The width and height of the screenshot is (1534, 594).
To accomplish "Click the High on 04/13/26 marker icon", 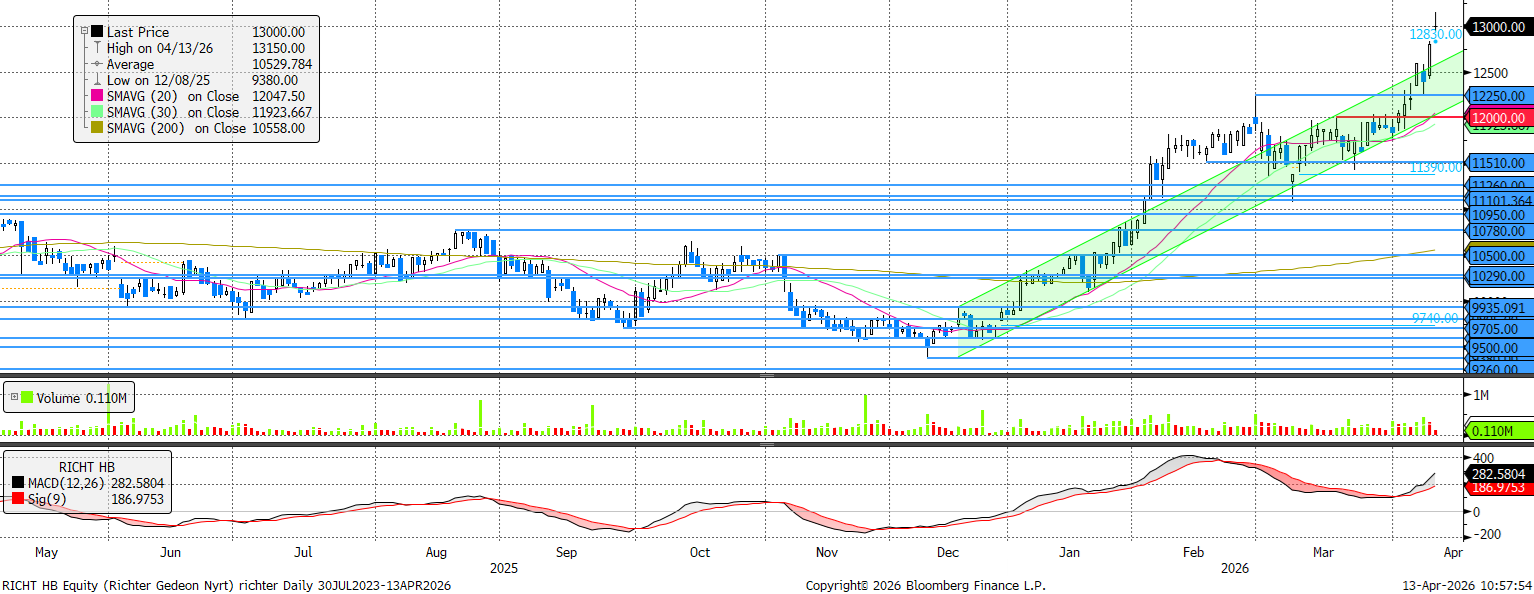I will (x=97, y=48).
